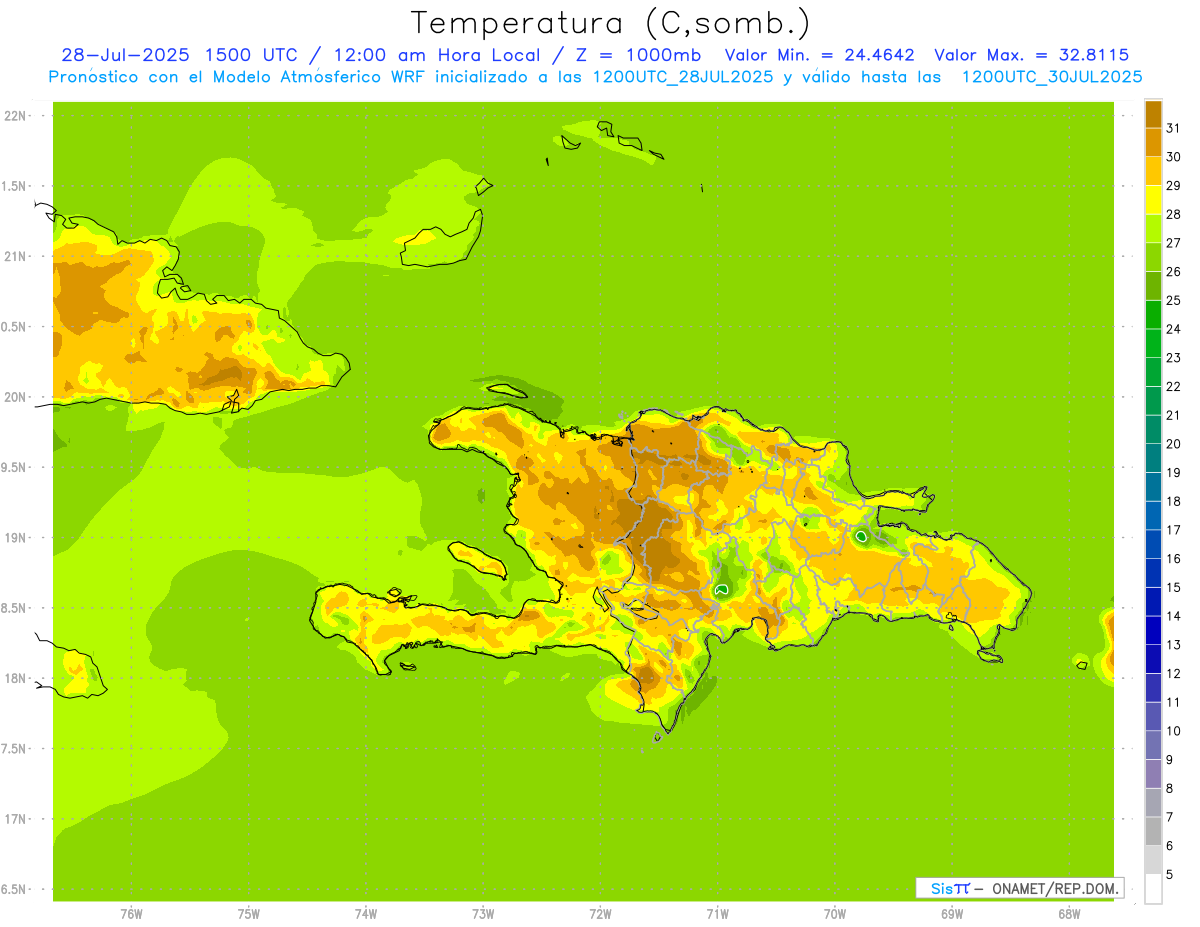
Task: Click legend value "23"
Action: coord(1173,358)
